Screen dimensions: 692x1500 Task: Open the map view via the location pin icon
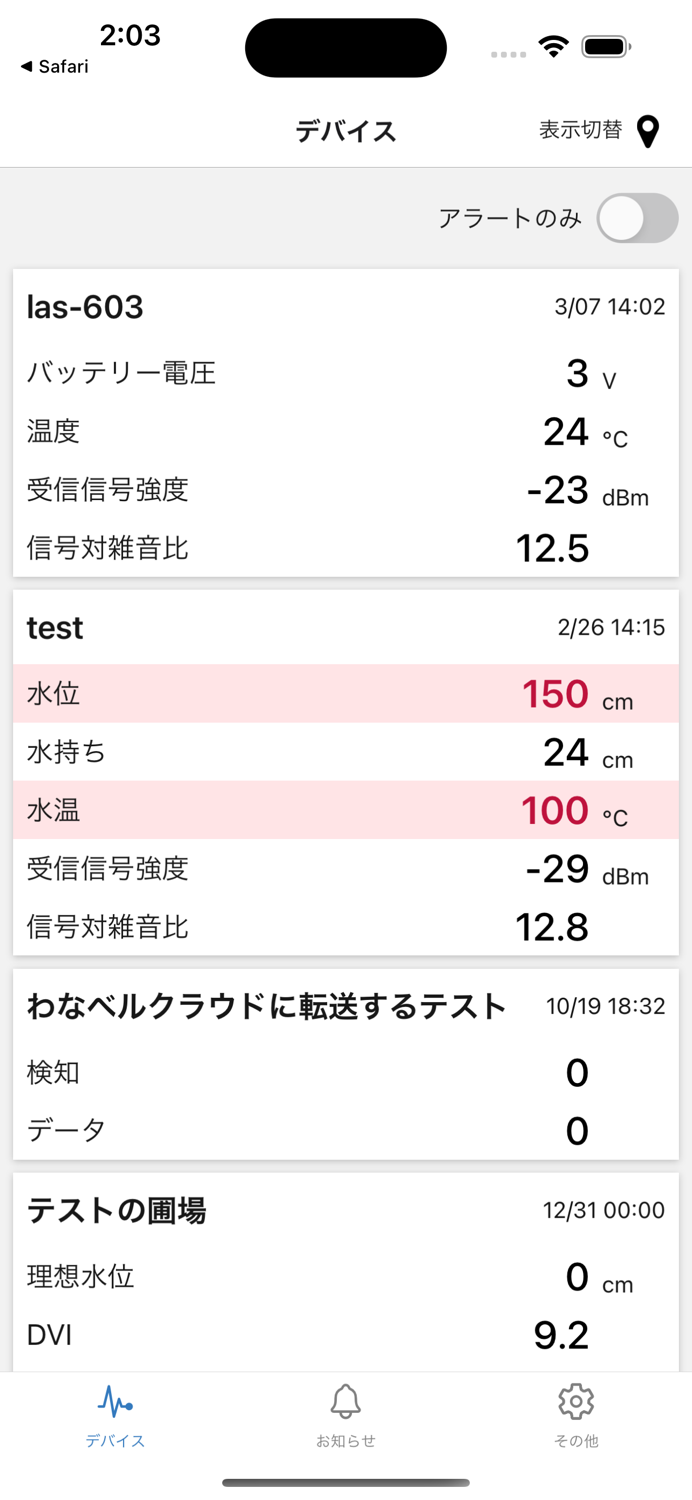pyautogui.click(x=648, y=130)
